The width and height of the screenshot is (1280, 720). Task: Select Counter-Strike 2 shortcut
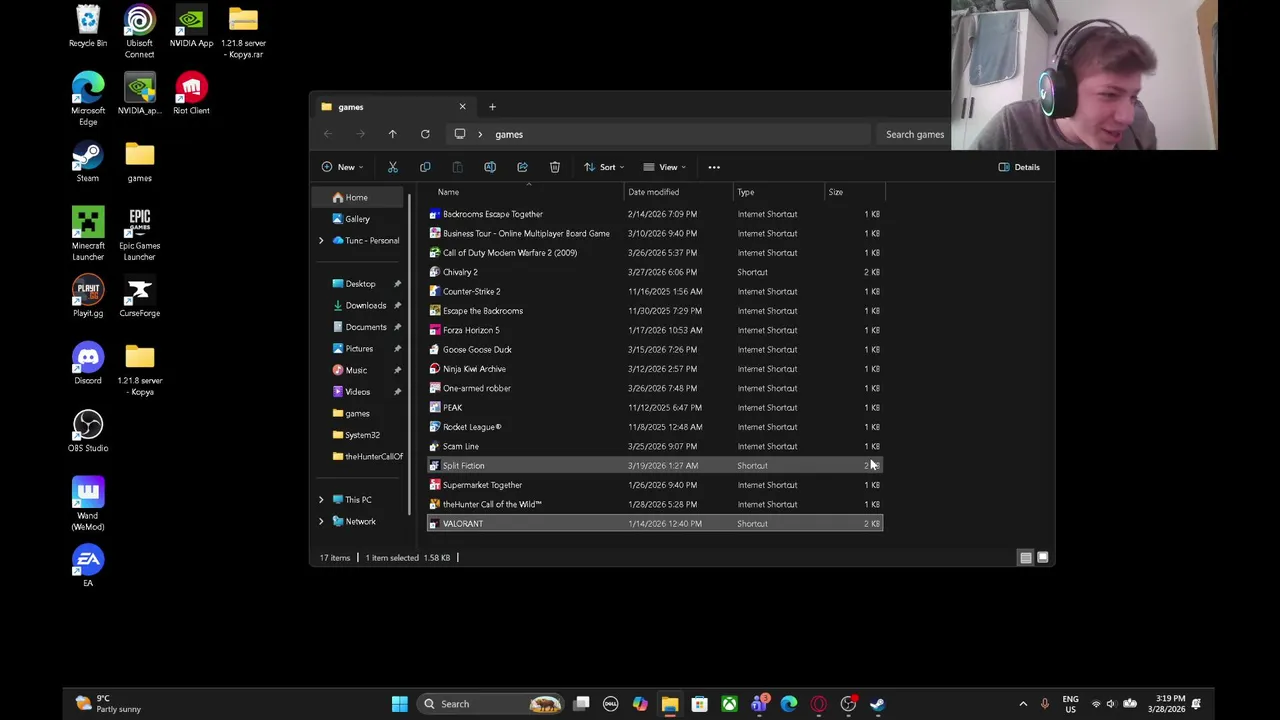(655, 292)
